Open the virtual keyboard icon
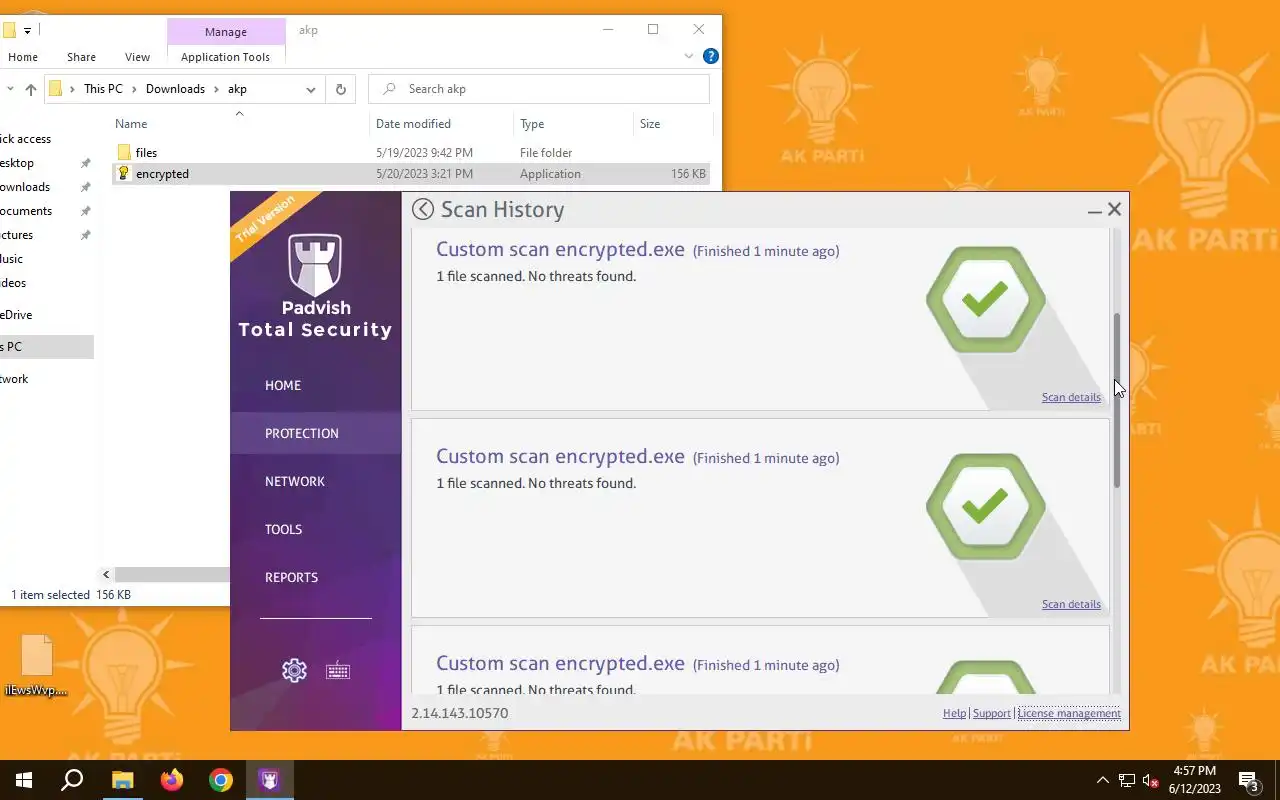This screenshot has width=1280, height=800. 338,670
